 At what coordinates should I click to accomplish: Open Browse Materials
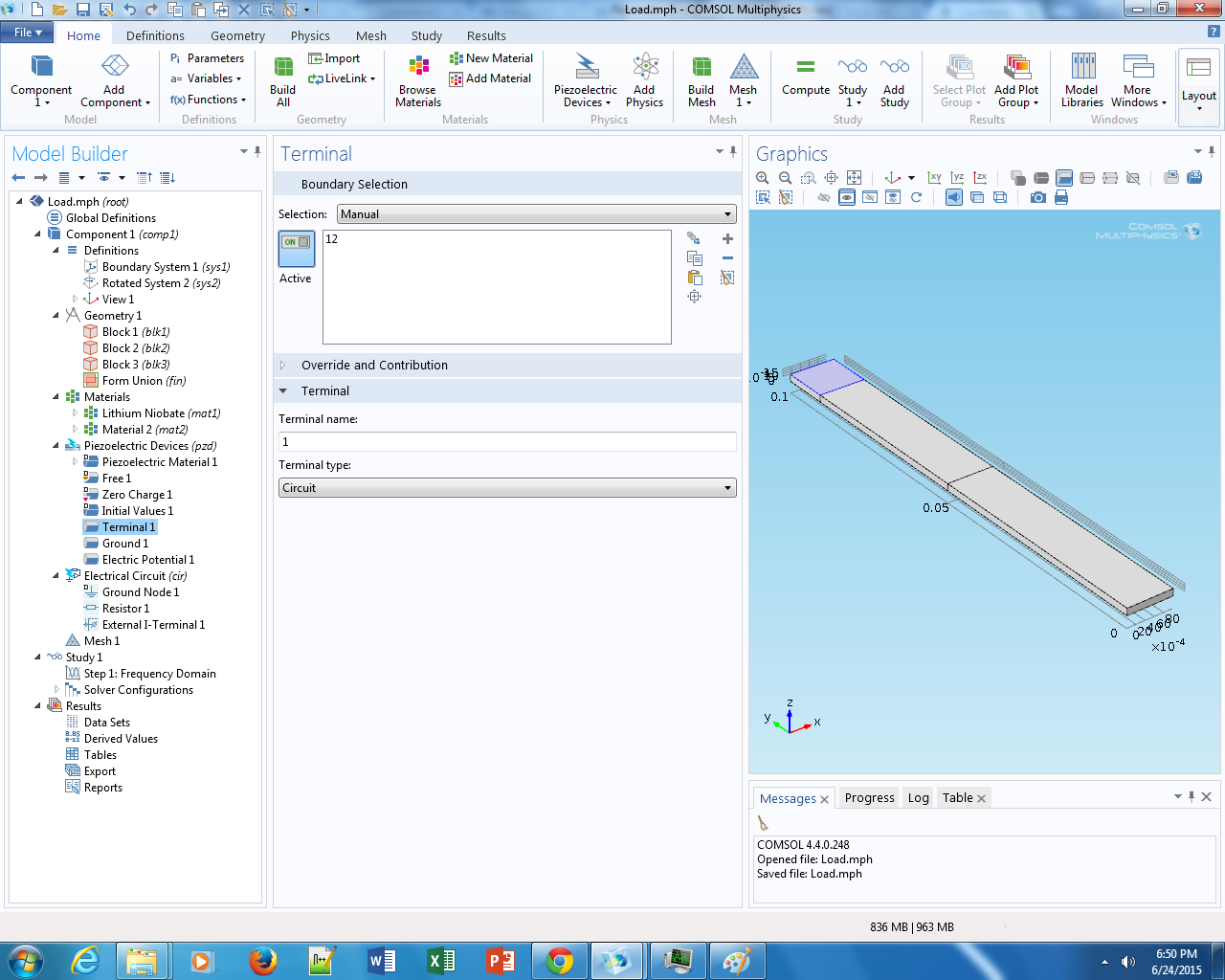(418, 80)
